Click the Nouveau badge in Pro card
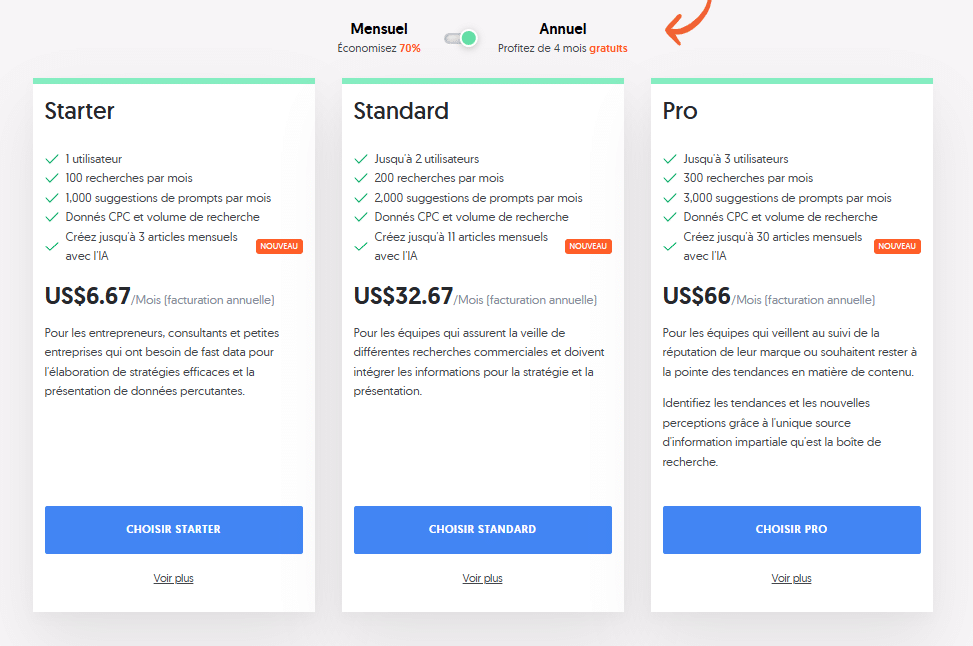This screenshot has width=973, height=646. 897,246
